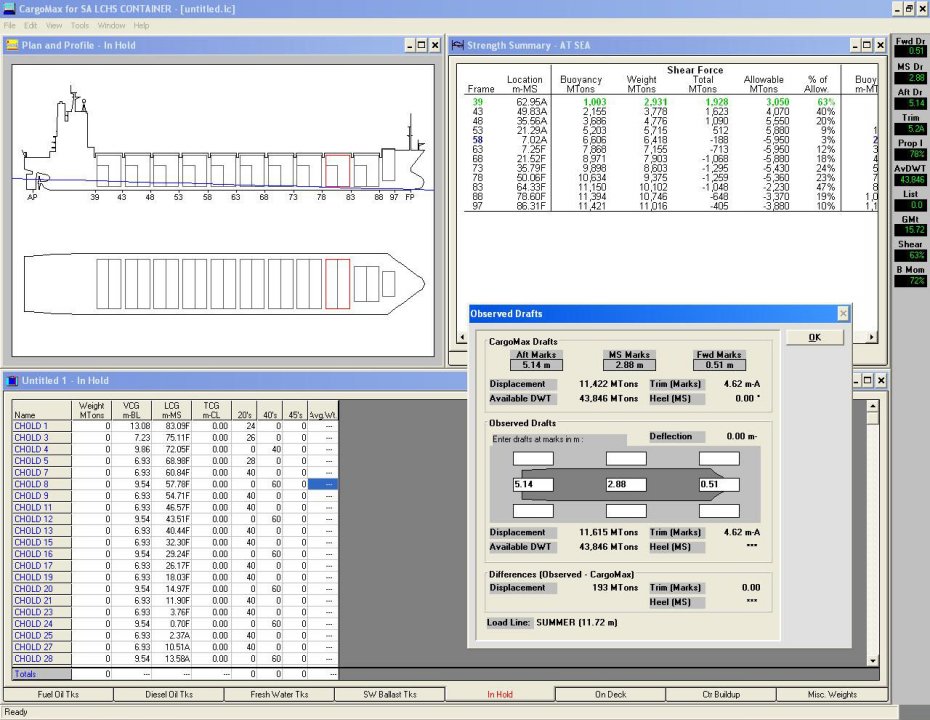Click the Untitled 1 In Hold window icon
Image resolution: width=930 pixels, height=720 pixels.
point(12,381)
